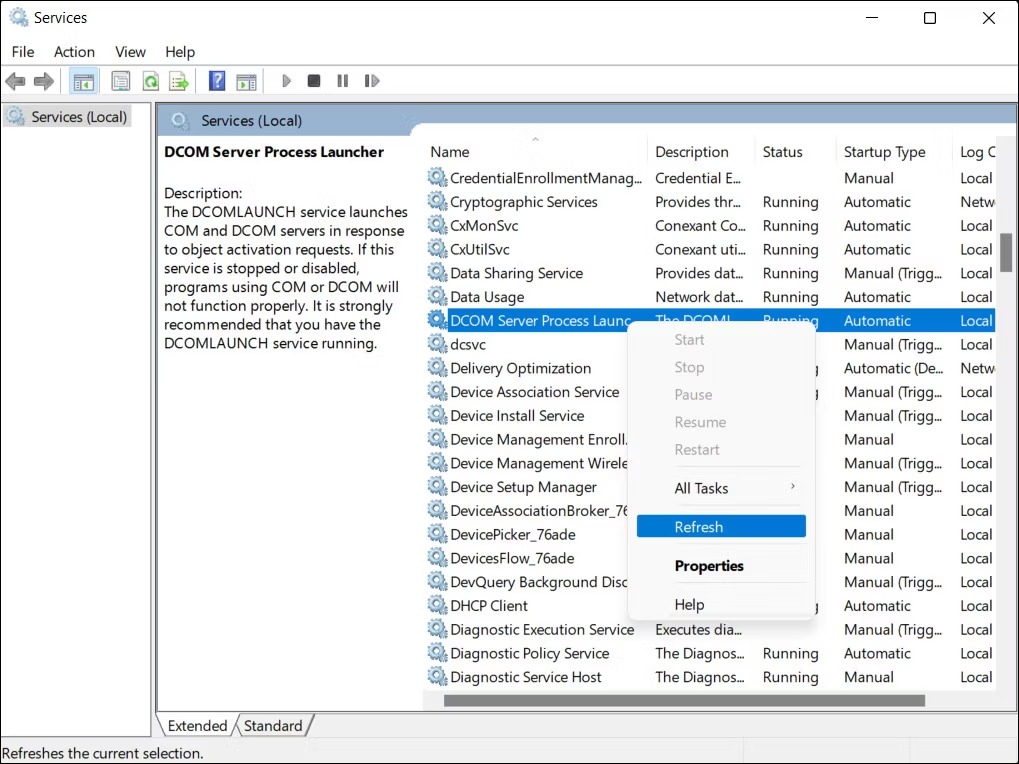
Task: Switch to the Extended tab
Action: click(197, 726)
